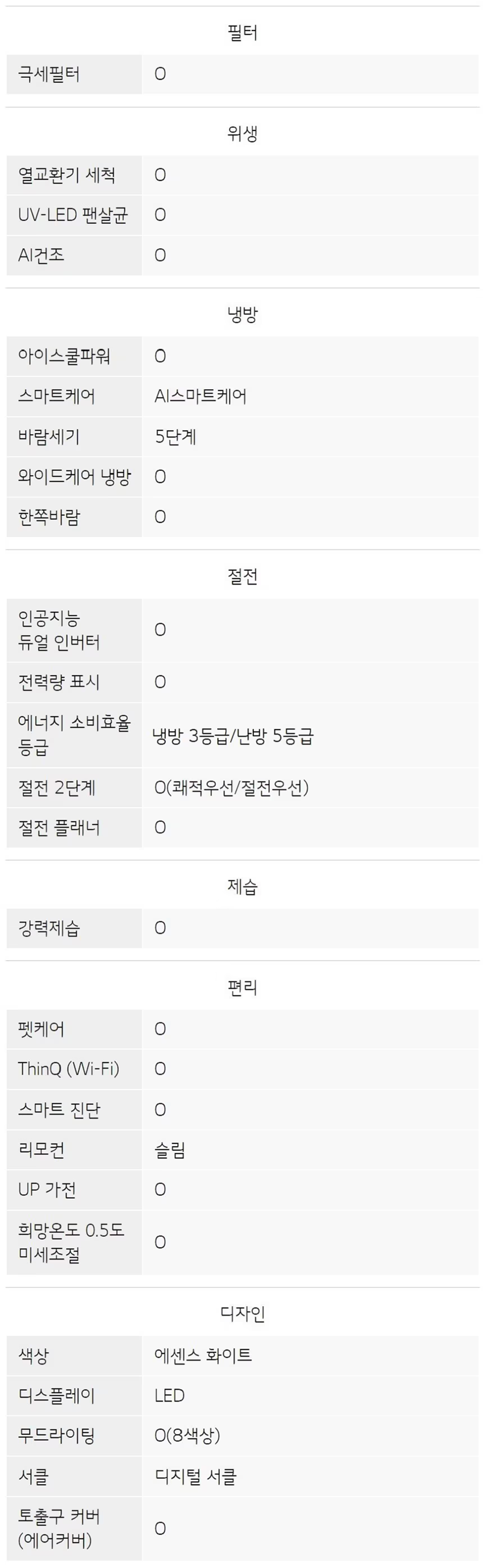The width and height of the screenshot is (483, 1568).
Task: Click the 냉방 section heading
Action: (243, 314)
